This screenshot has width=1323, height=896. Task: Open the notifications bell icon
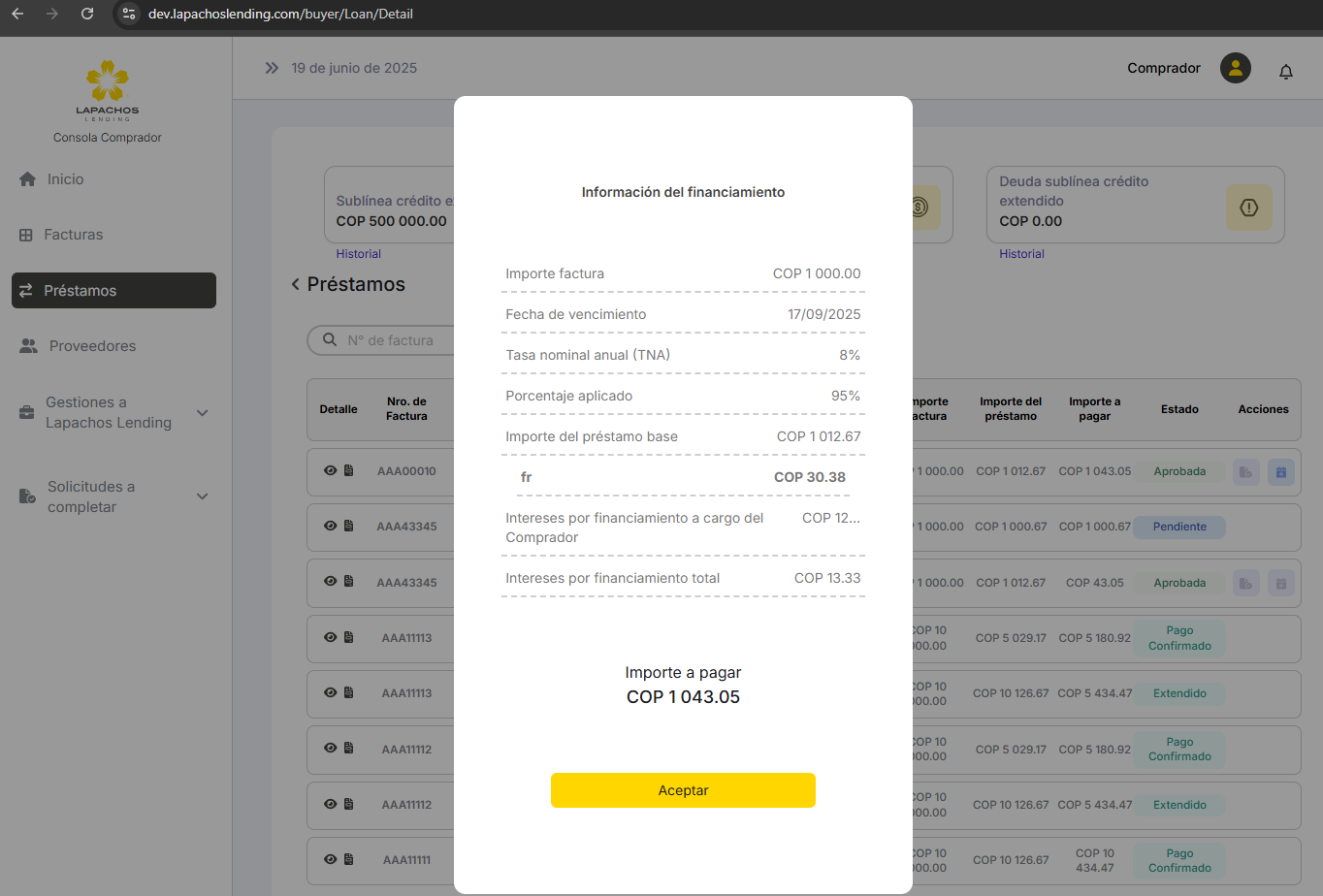(1285, 71)
